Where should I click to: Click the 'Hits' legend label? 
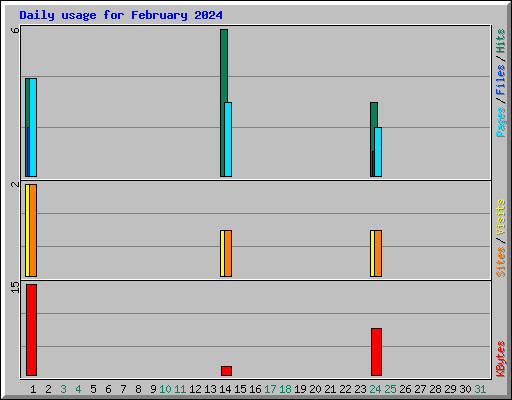(501, 41)
